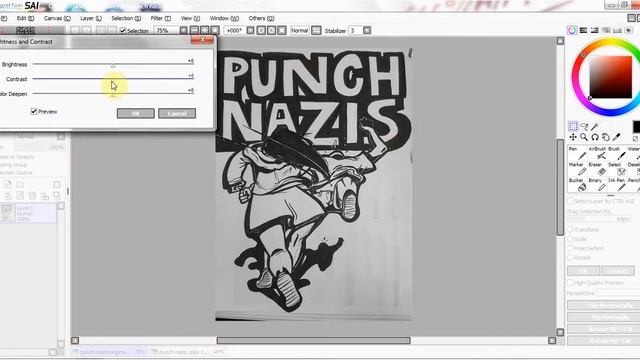Toggle the RGB slider panel icon
Viewport: 640px width, 360px height.
584,30
